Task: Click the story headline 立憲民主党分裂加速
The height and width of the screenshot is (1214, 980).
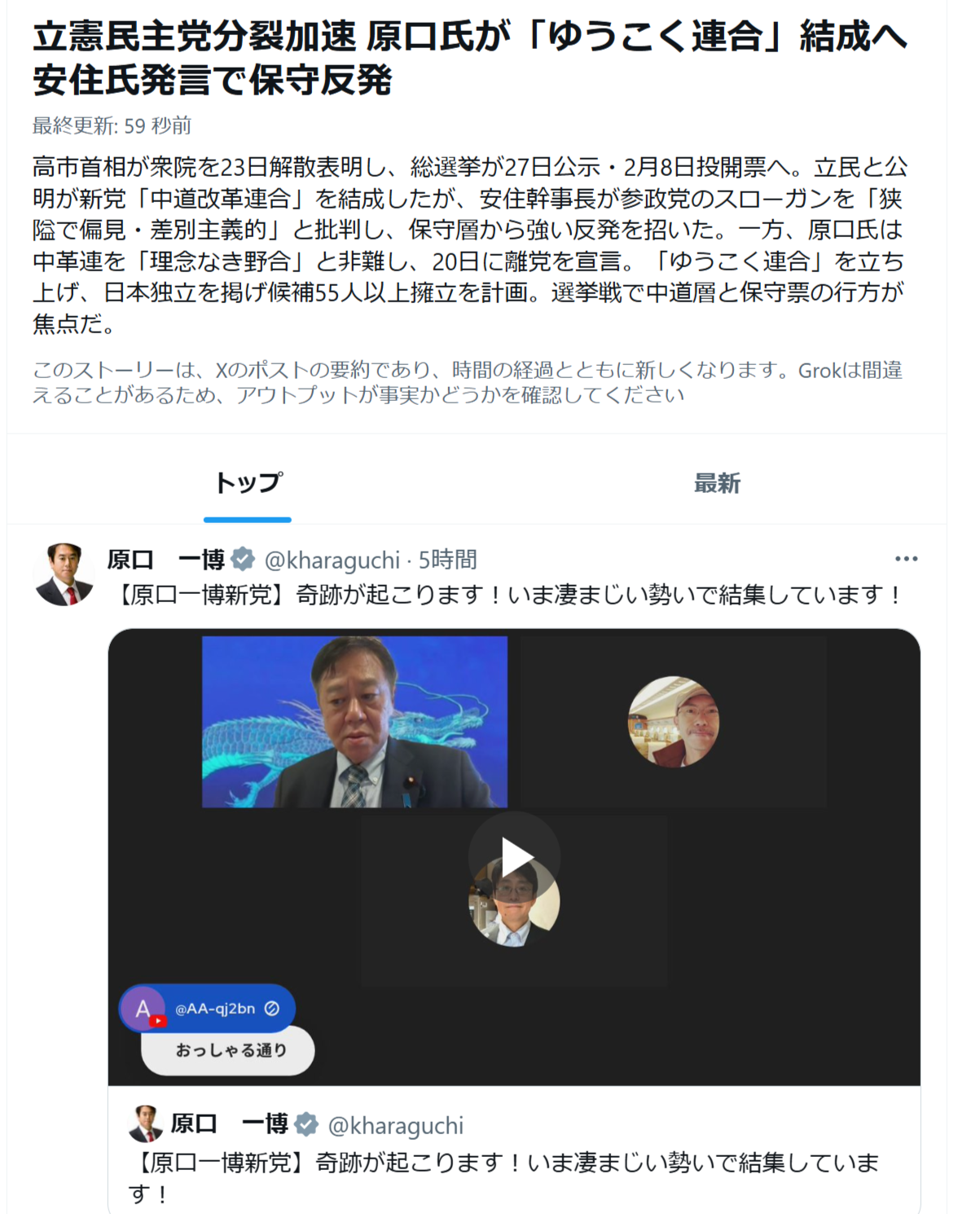Action: (x=195, y=37)
